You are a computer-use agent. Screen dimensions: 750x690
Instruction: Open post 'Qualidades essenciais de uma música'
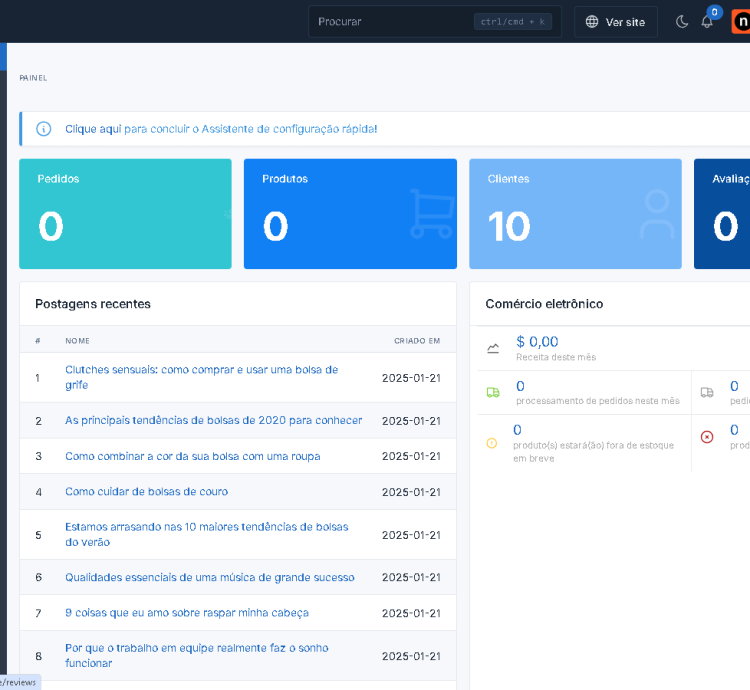209,577
